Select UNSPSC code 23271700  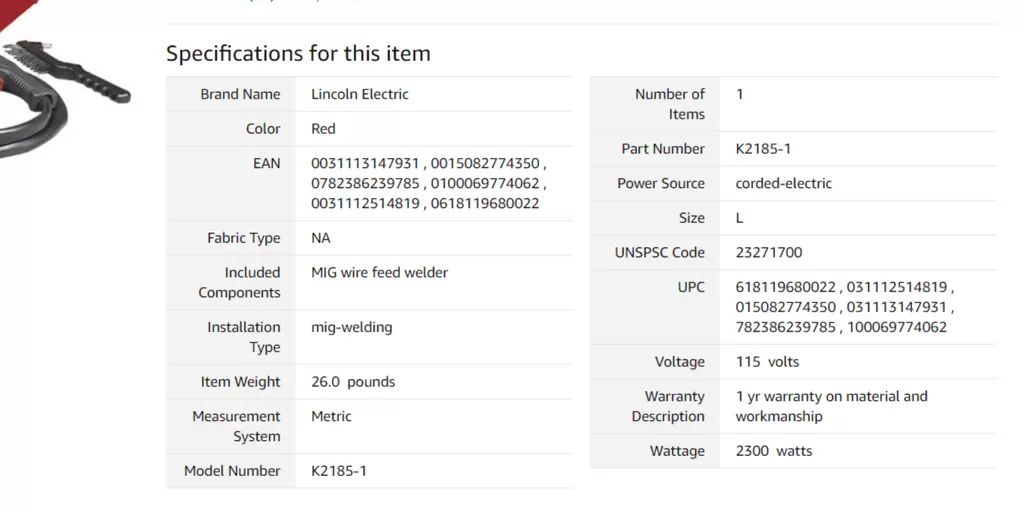click(769, 253)
